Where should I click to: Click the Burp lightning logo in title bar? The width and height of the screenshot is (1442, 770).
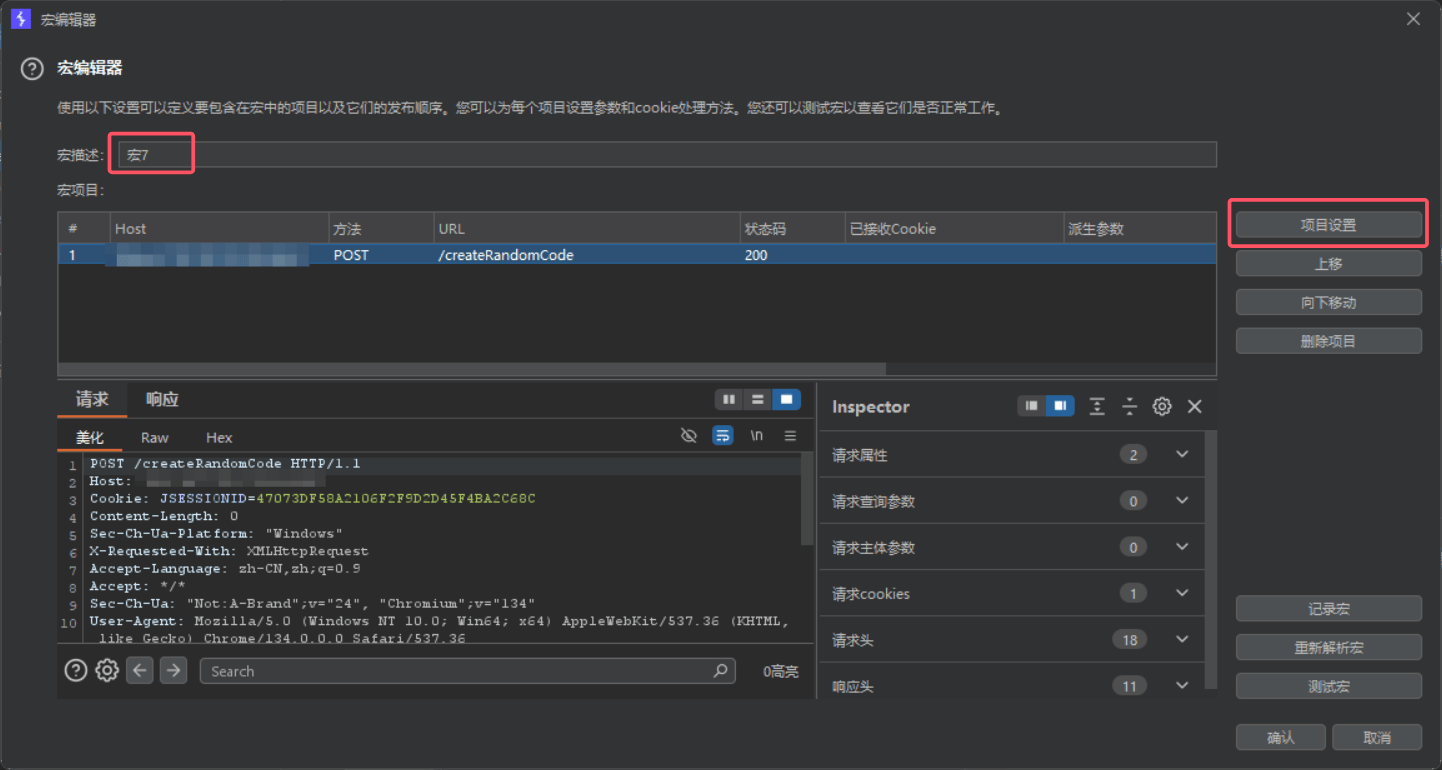20,19
